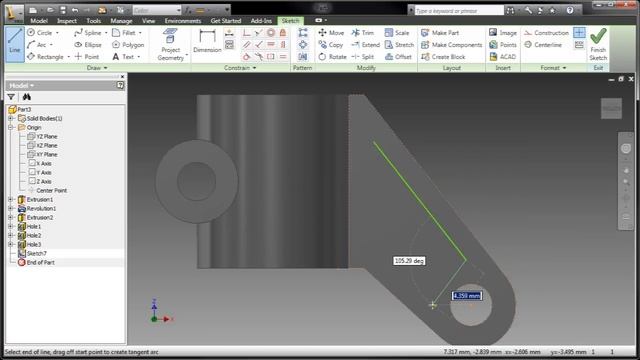Viewport: 640px width, 360px height.
Task: Open the Draw panel dropdown
Action: point(97,68)
